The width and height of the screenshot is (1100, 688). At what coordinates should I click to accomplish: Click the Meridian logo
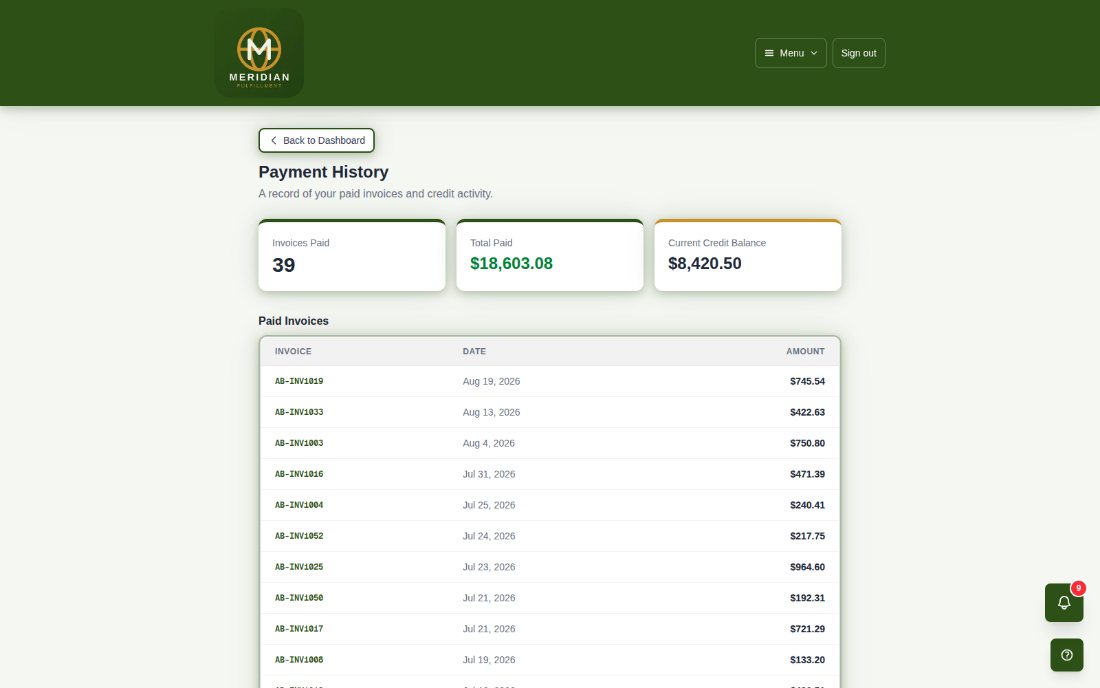259,53
